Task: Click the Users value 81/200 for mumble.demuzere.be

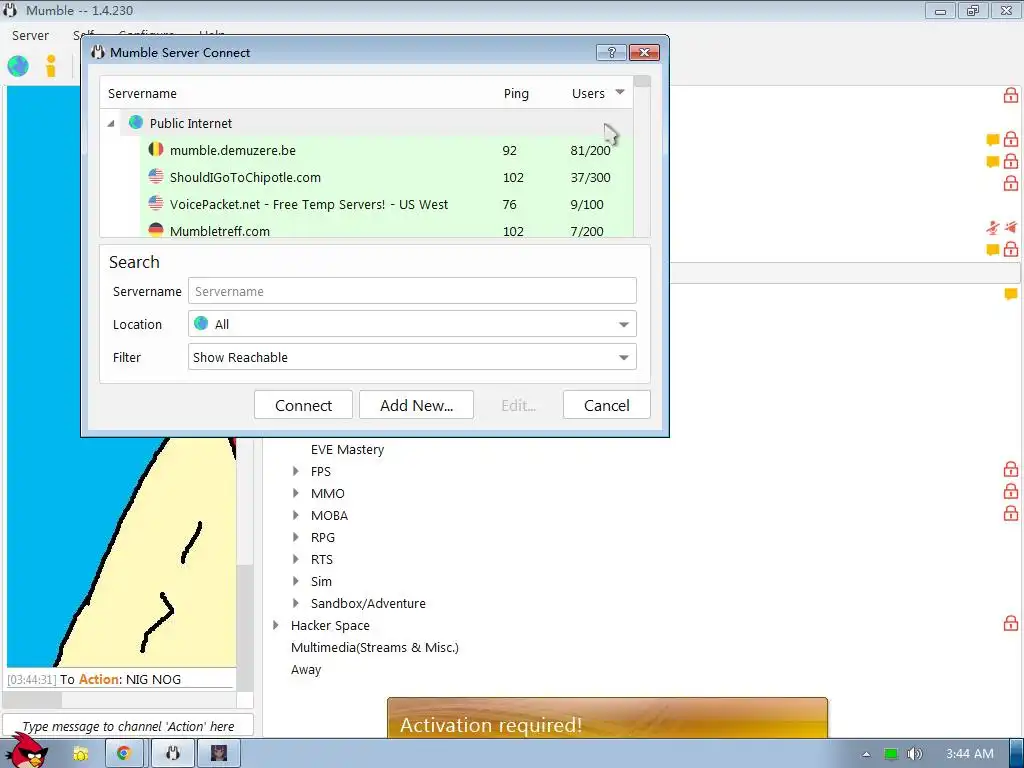Action: pos(590,150)
